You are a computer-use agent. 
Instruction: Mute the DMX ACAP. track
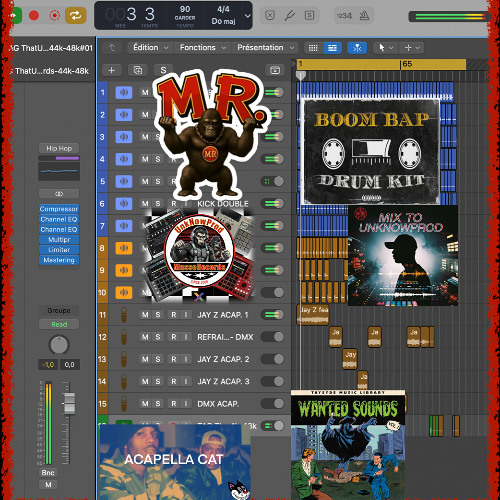point(145,404)
